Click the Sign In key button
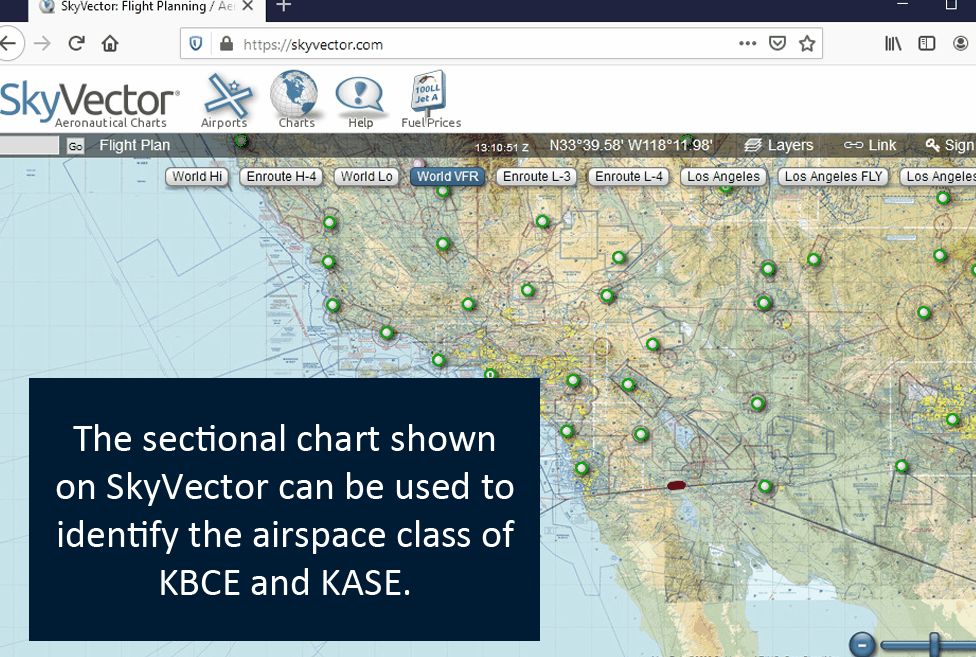This screenshot has width=976, height=657. point(950,146)
